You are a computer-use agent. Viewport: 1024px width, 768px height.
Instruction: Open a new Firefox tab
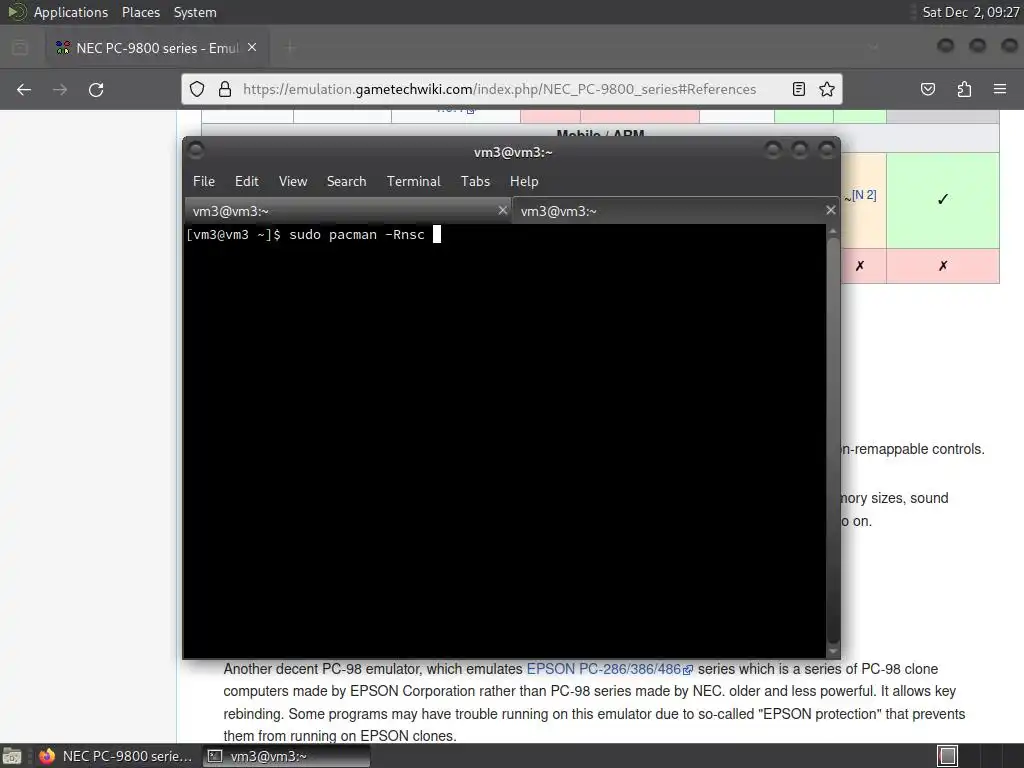click(x=290, y=48)
